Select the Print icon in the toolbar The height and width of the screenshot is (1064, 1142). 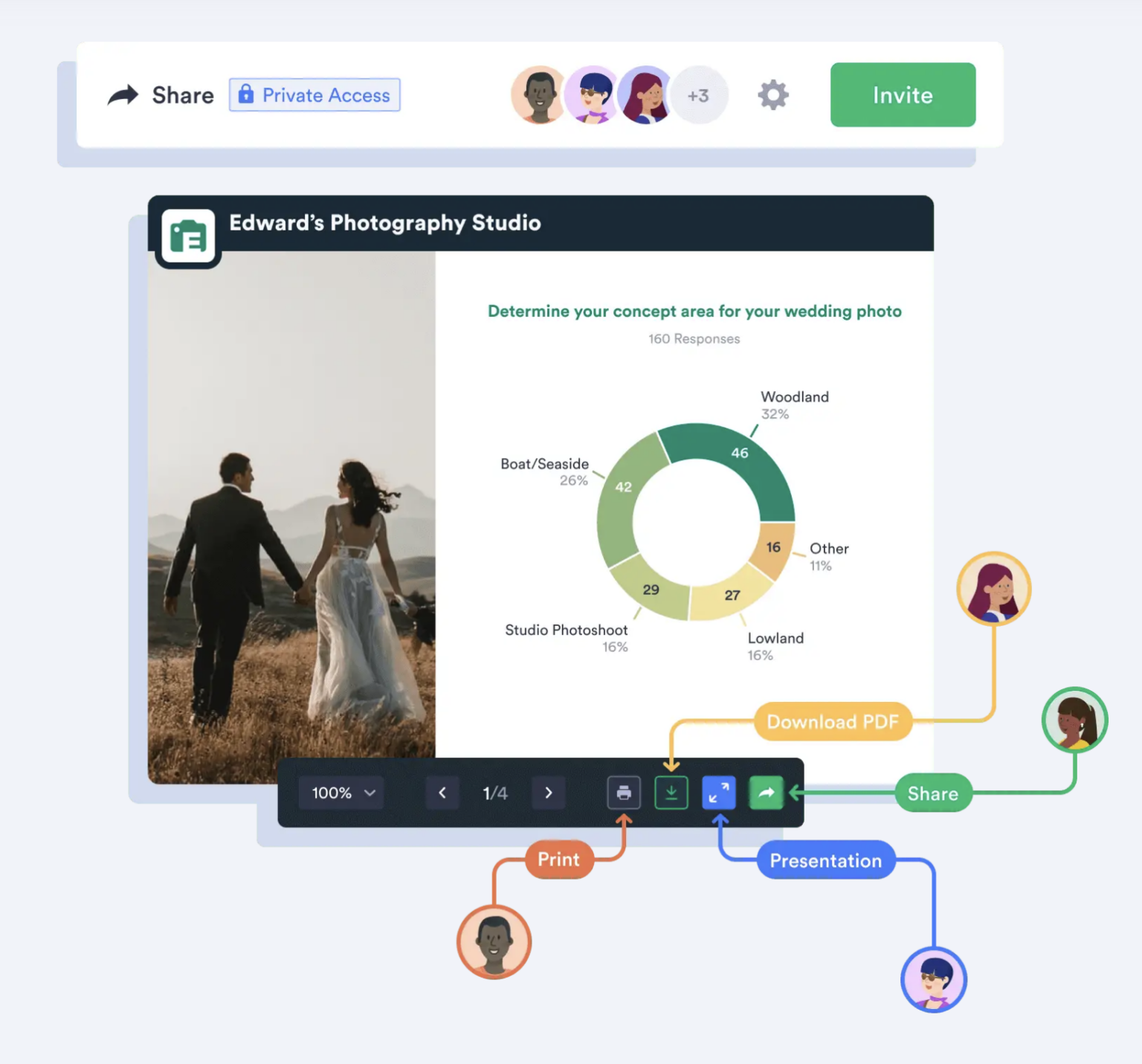[x=624, y=792]
